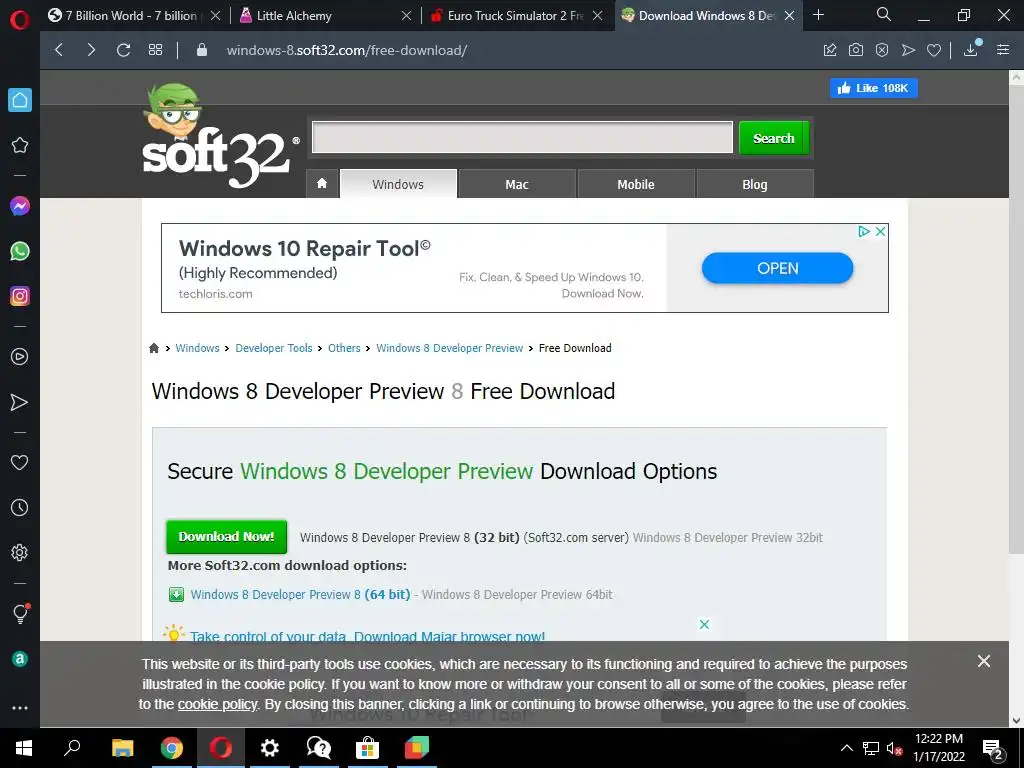
Task: Open the Downloads panel icon
Action: point(971,49)
